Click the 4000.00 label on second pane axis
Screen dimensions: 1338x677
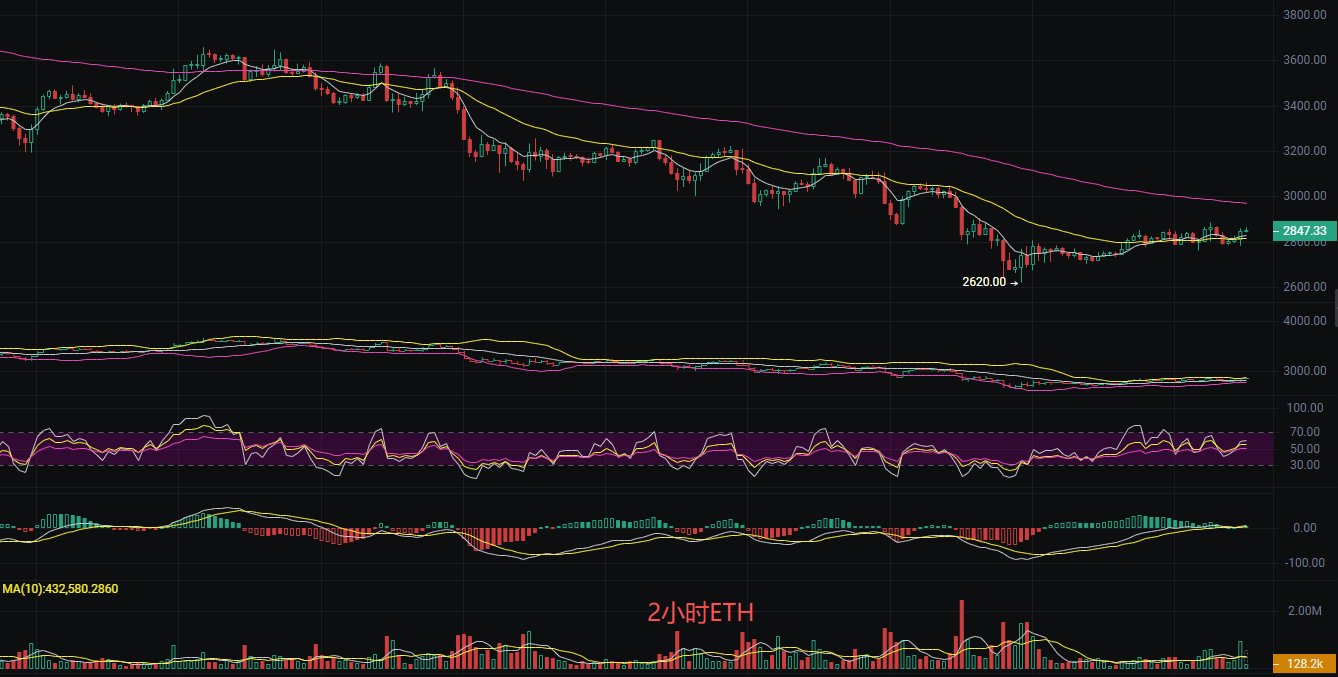[x=1305, y=321]
